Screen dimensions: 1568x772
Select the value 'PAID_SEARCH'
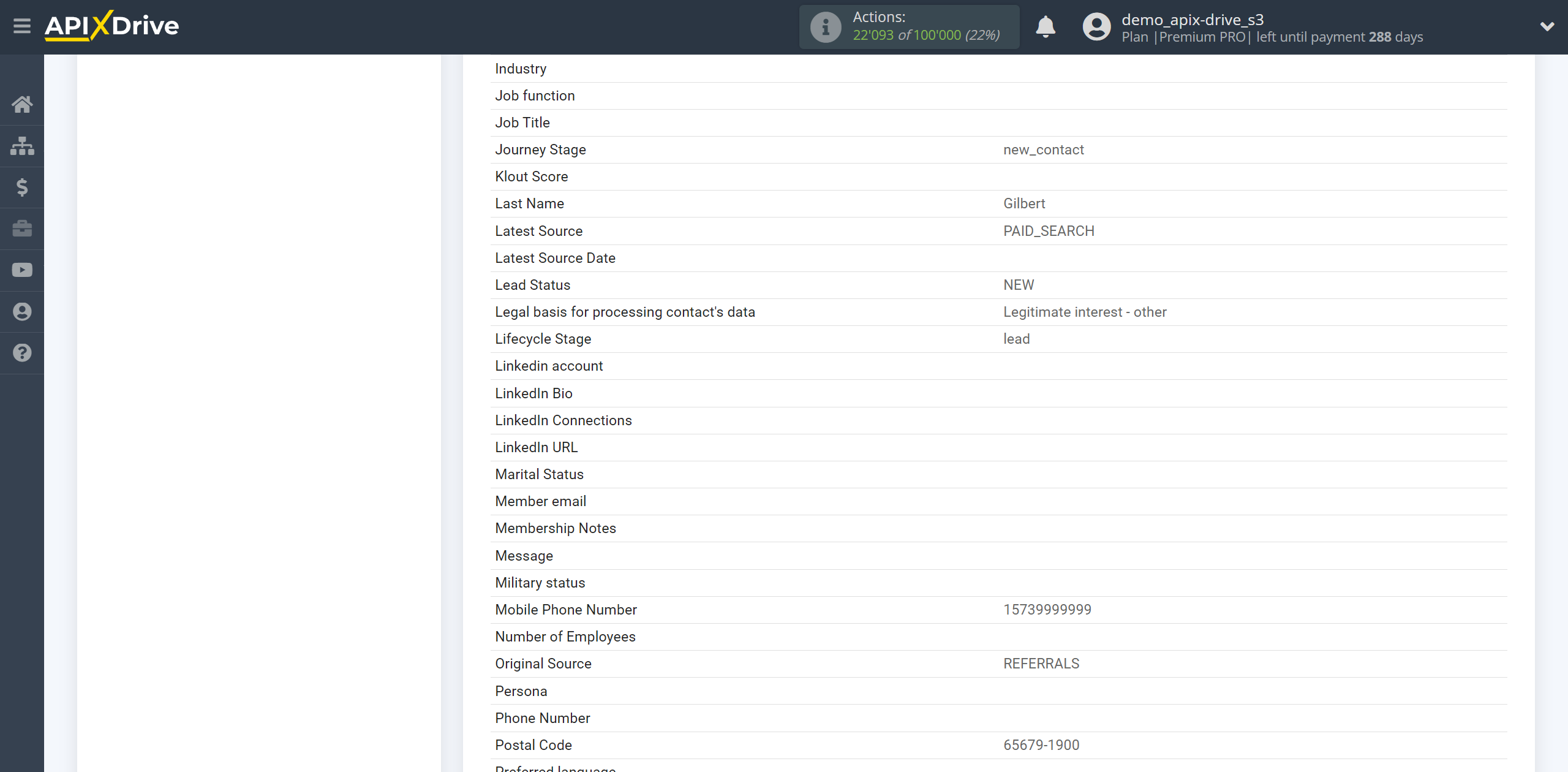click(x=1049, y=231)
